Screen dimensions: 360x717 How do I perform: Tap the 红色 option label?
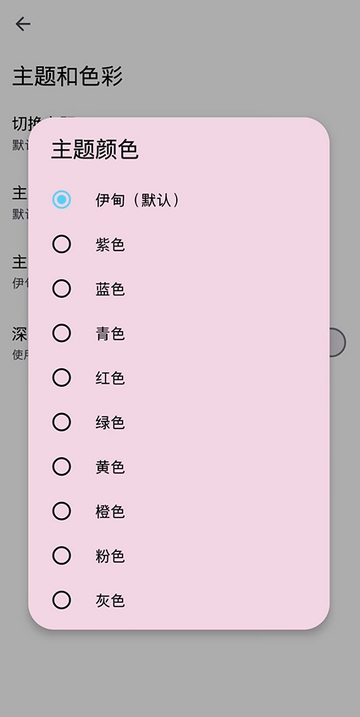tap(110, 378)
